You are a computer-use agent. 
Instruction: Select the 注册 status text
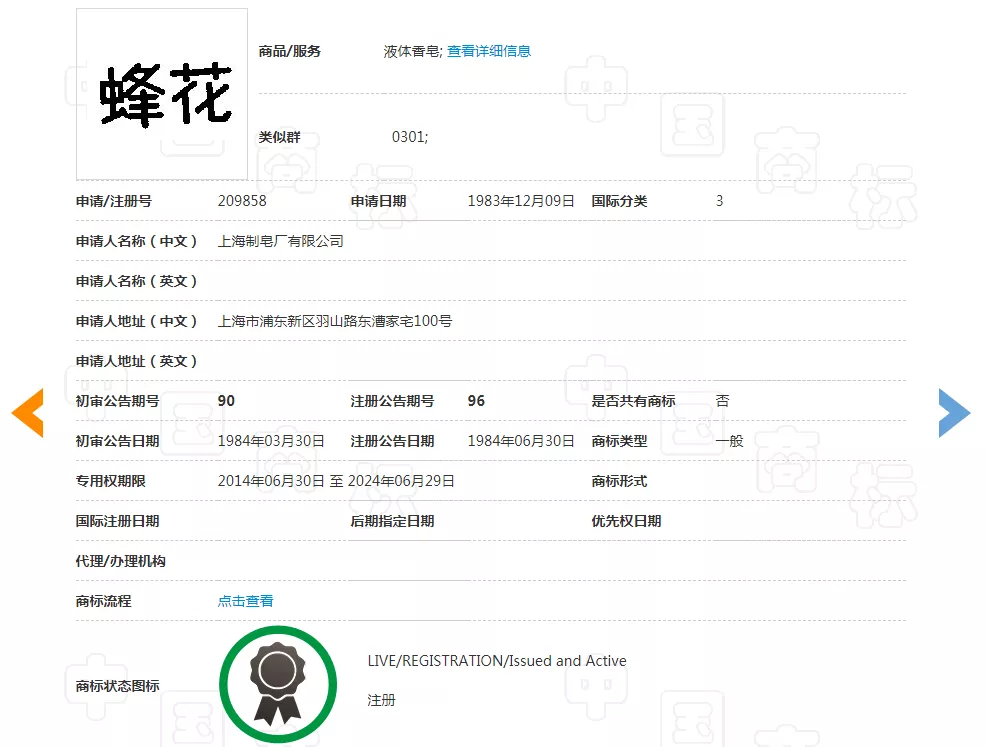point(381,700)
